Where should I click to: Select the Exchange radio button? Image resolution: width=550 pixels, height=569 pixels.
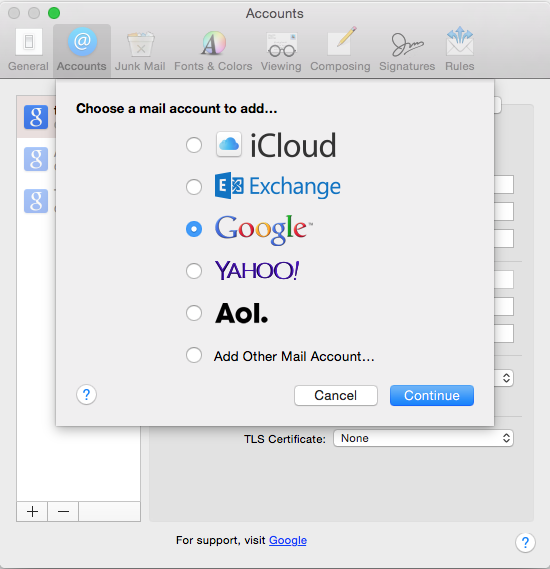point(194,187)
